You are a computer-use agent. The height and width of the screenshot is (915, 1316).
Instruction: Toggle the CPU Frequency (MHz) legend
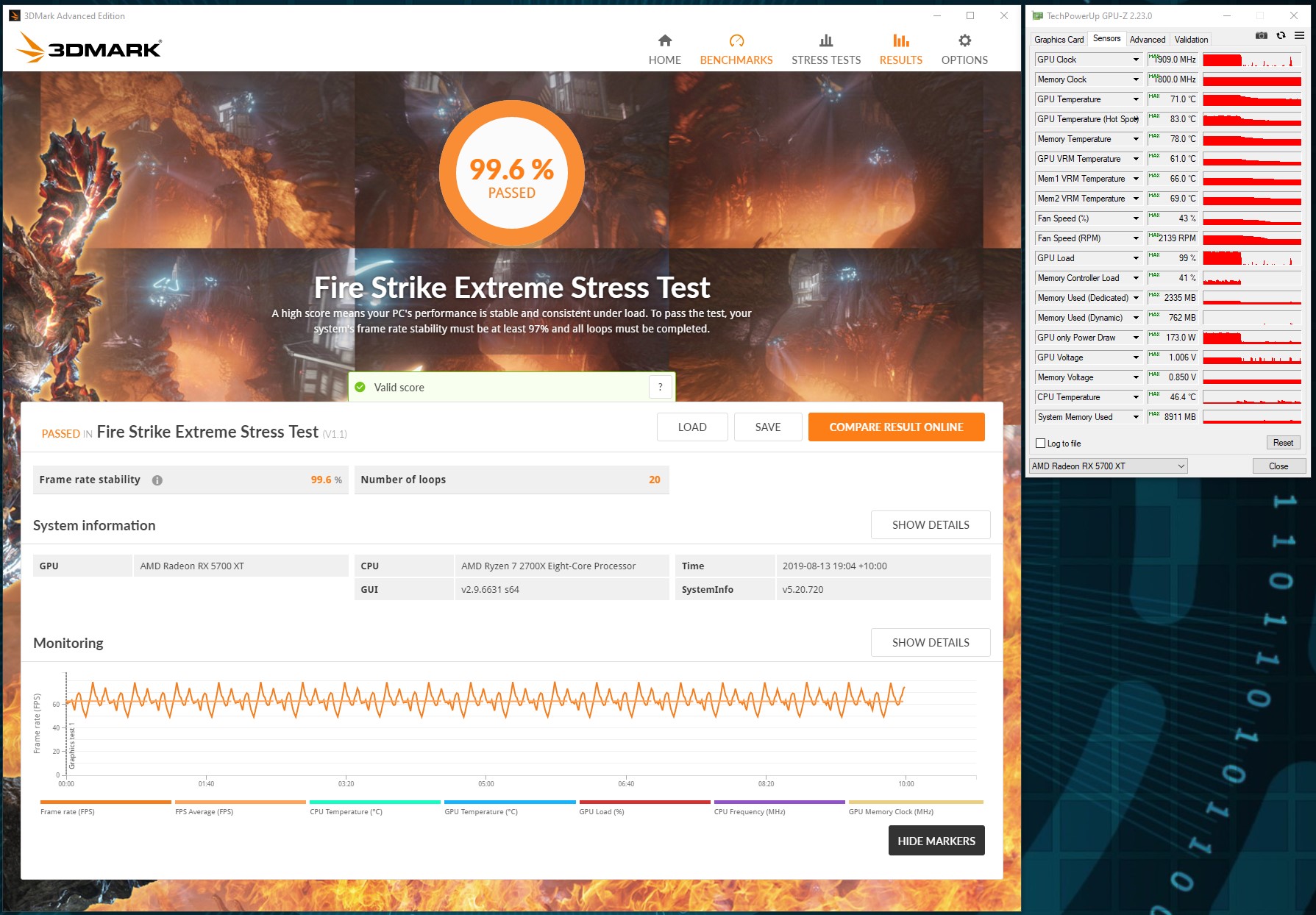[x=779, y=808]
